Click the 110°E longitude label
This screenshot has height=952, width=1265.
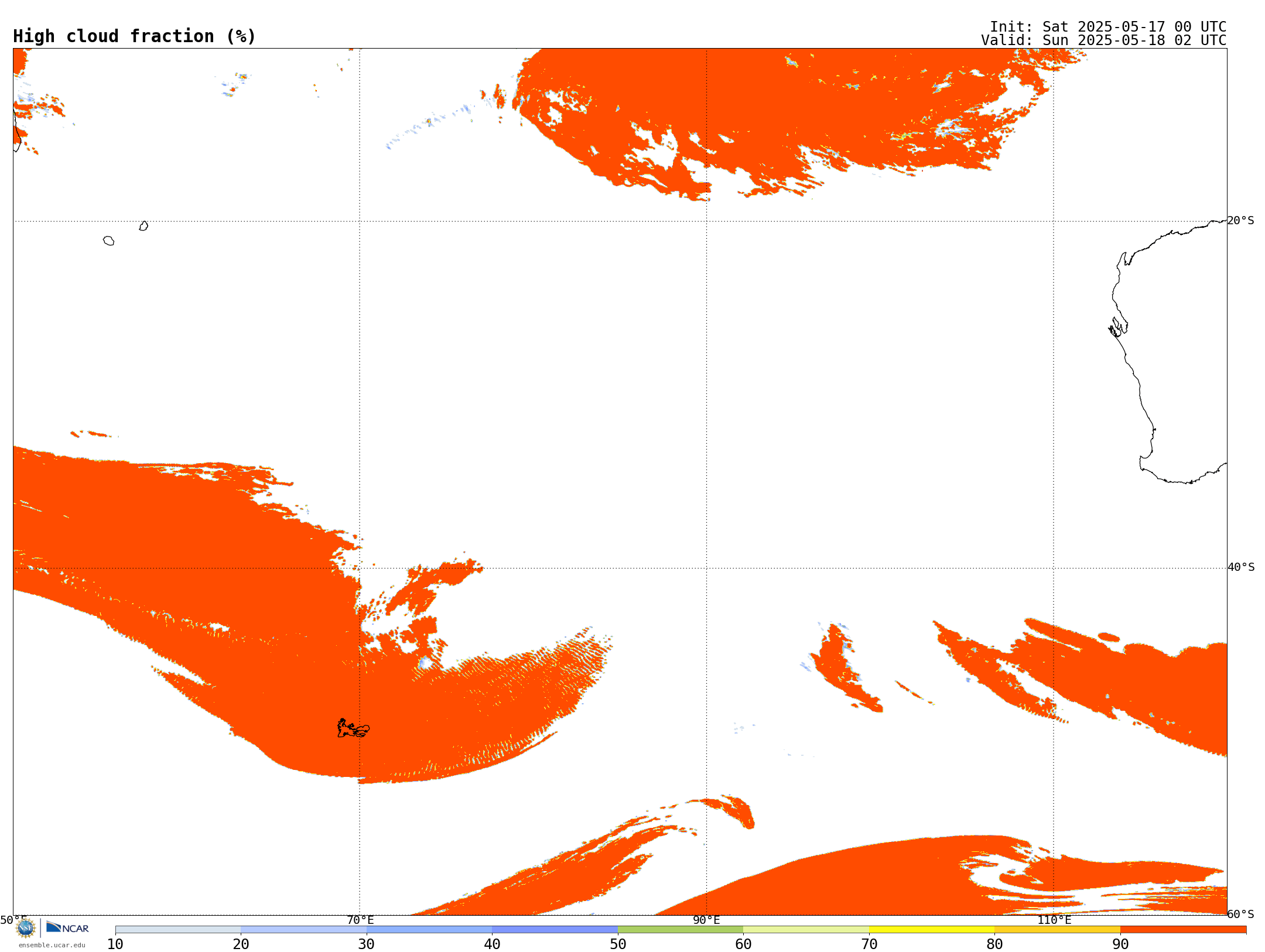click(1054, 920)
